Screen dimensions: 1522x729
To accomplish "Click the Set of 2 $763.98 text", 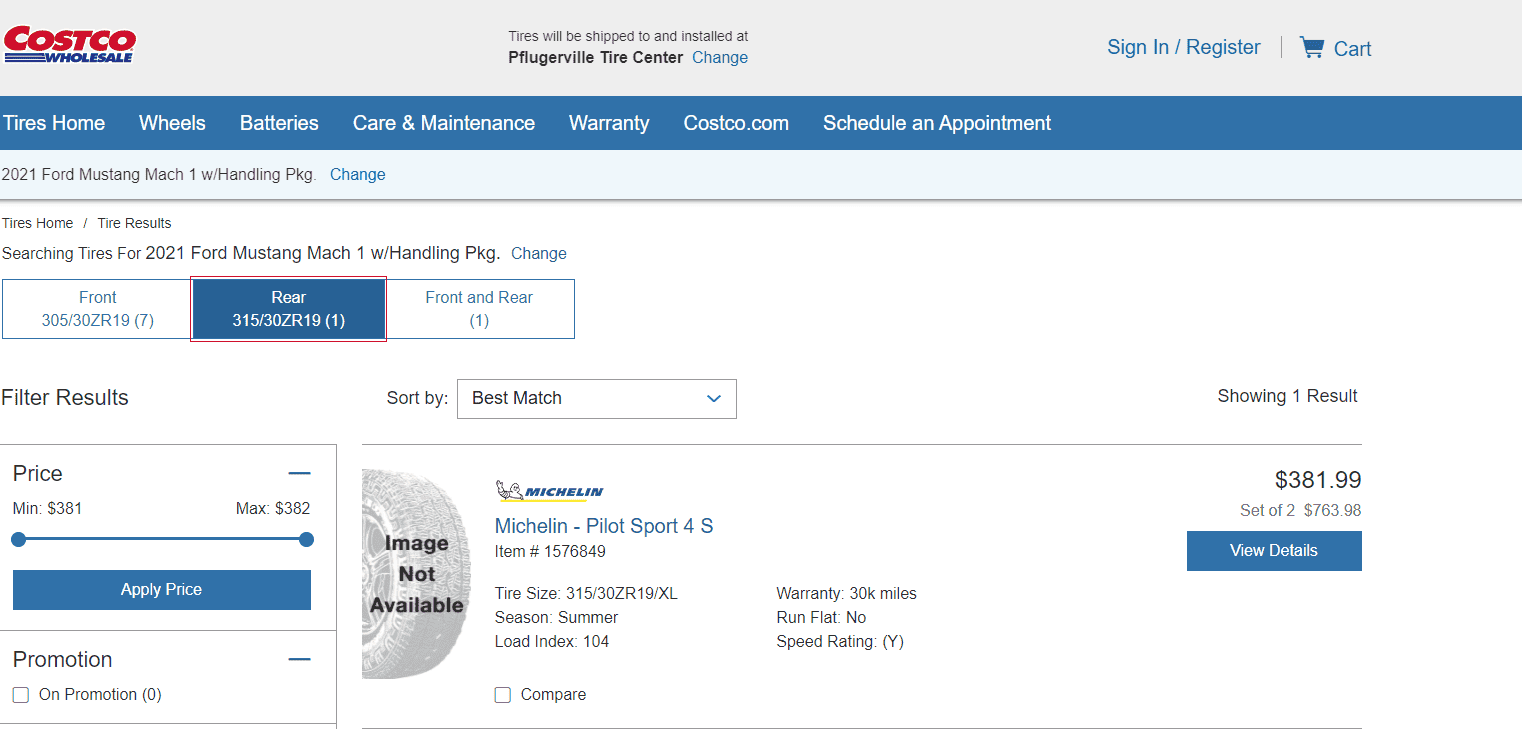I will pos(1301,511).
